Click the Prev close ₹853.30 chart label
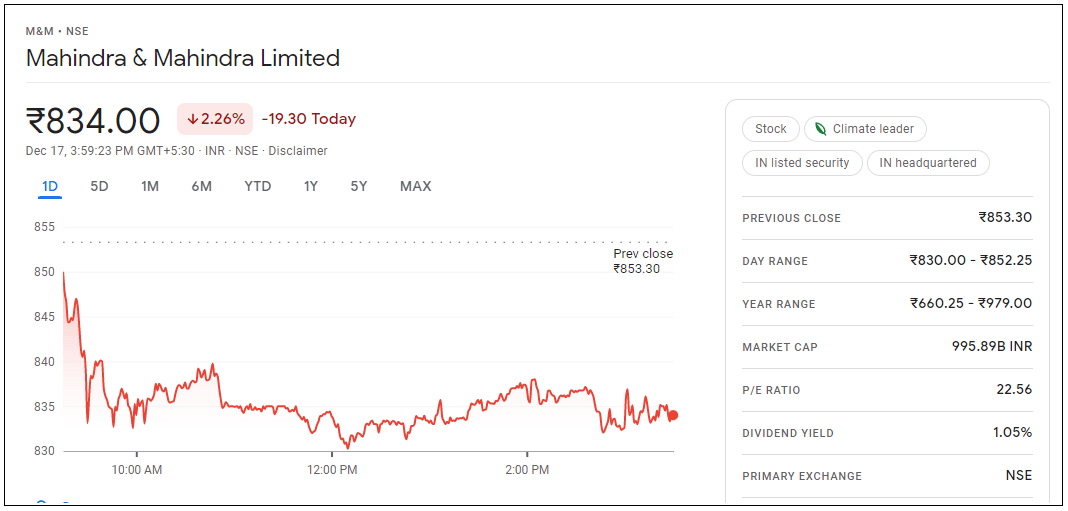 pyautogui.click(x=643, y=261)
